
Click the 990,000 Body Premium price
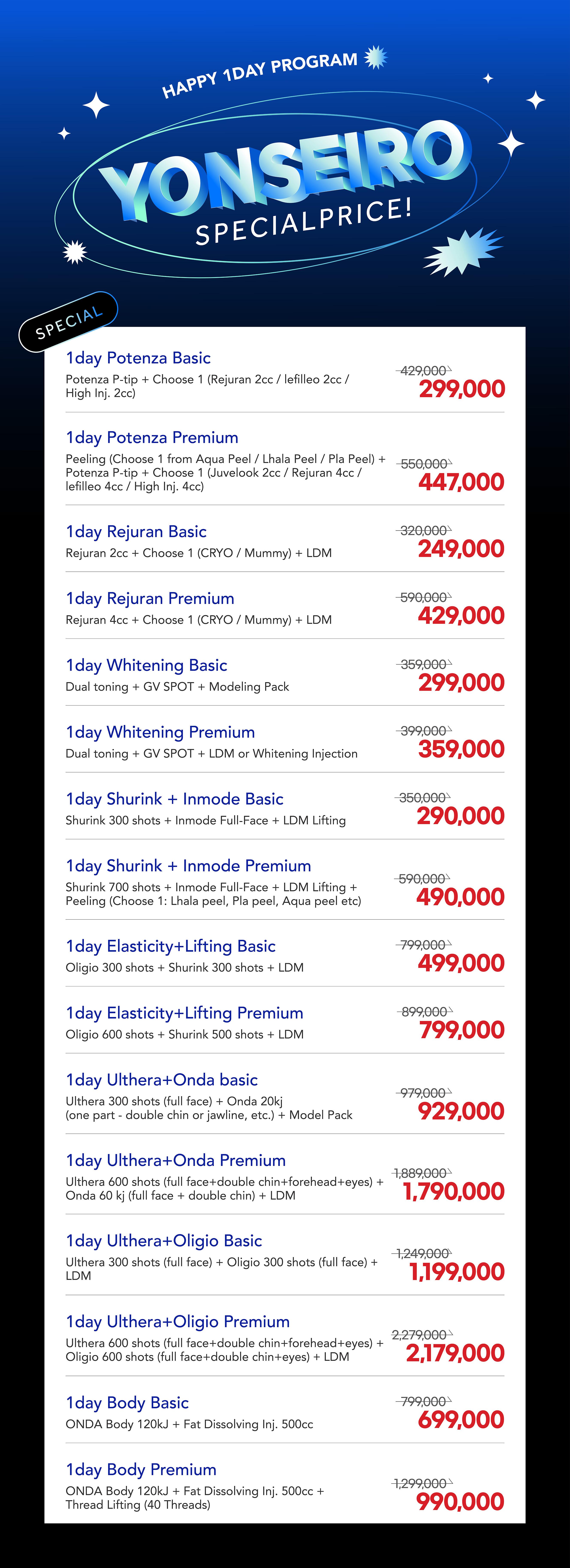tap(461, 1502)
